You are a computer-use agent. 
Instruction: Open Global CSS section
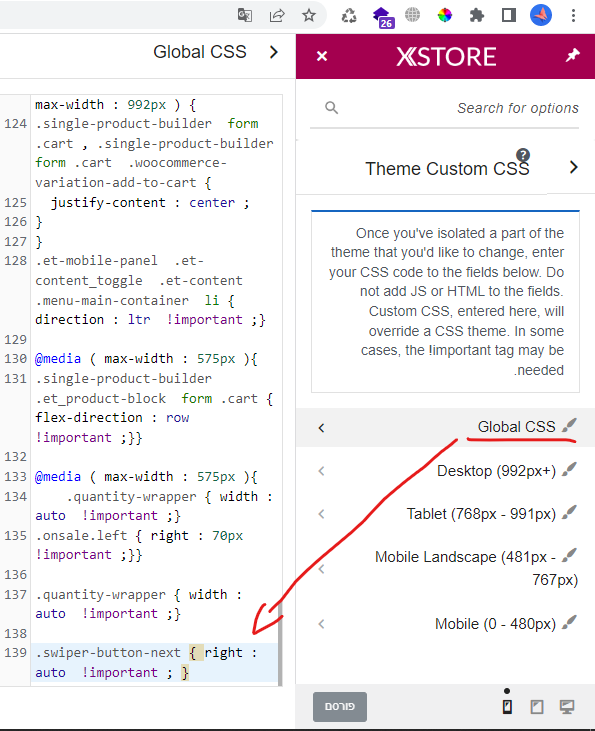(445, 427)
